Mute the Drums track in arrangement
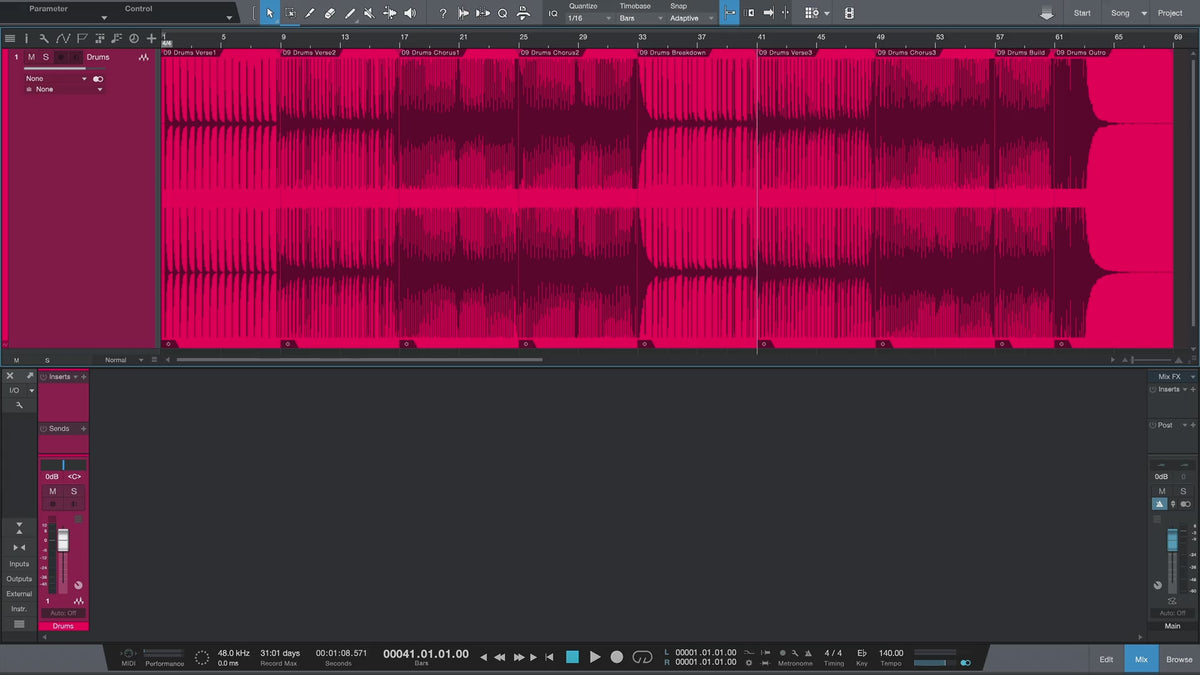The width and height of the screenshot is (1200, 675). click(31, 57)
